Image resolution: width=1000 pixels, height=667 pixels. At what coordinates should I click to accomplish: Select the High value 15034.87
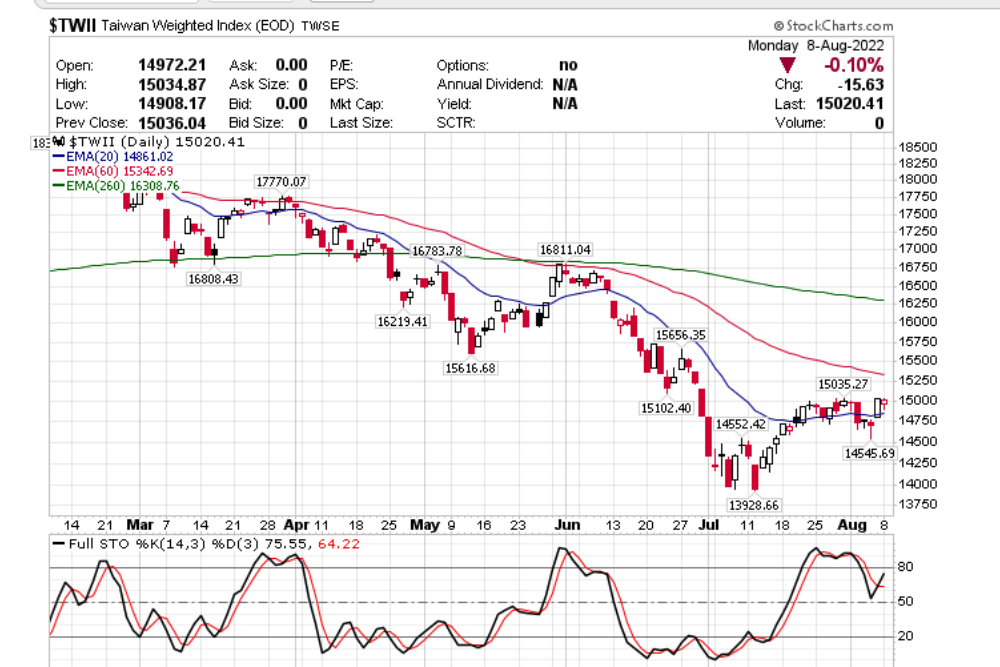(x=172, y=84)
